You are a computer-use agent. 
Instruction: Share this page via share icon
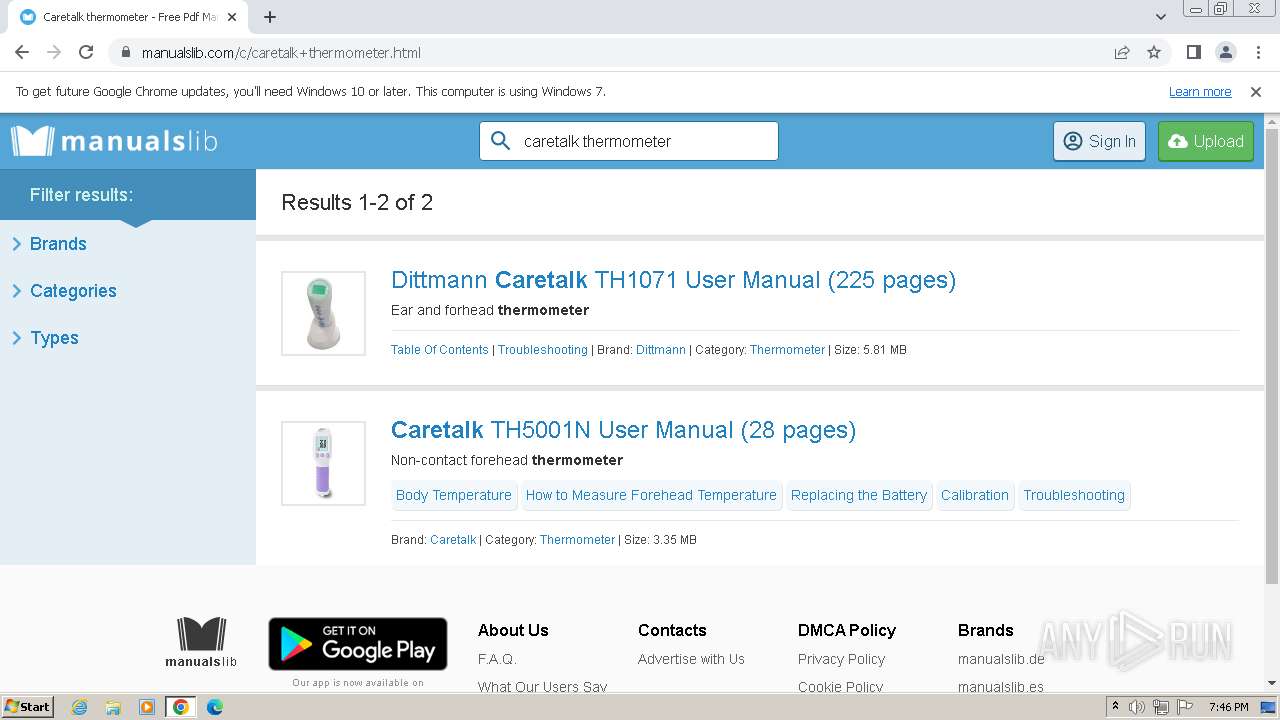(1122, 53)
